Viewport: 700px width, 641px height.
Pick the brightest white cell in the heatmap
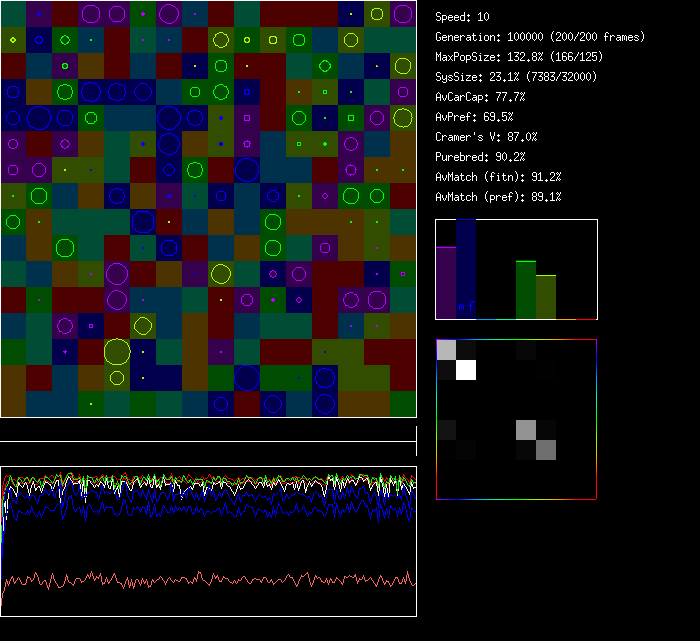coord(466,370)
